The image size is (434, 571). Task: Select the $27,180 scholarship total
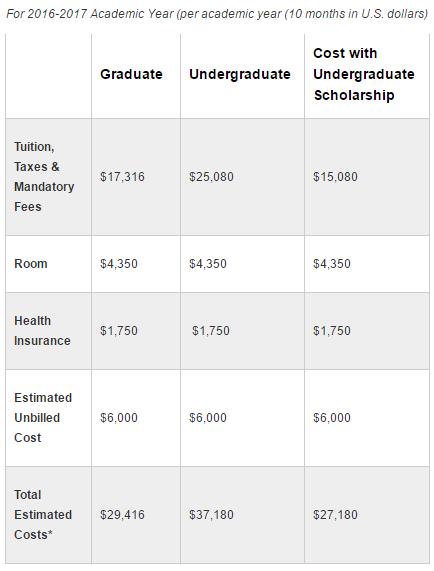click(335, 515)
